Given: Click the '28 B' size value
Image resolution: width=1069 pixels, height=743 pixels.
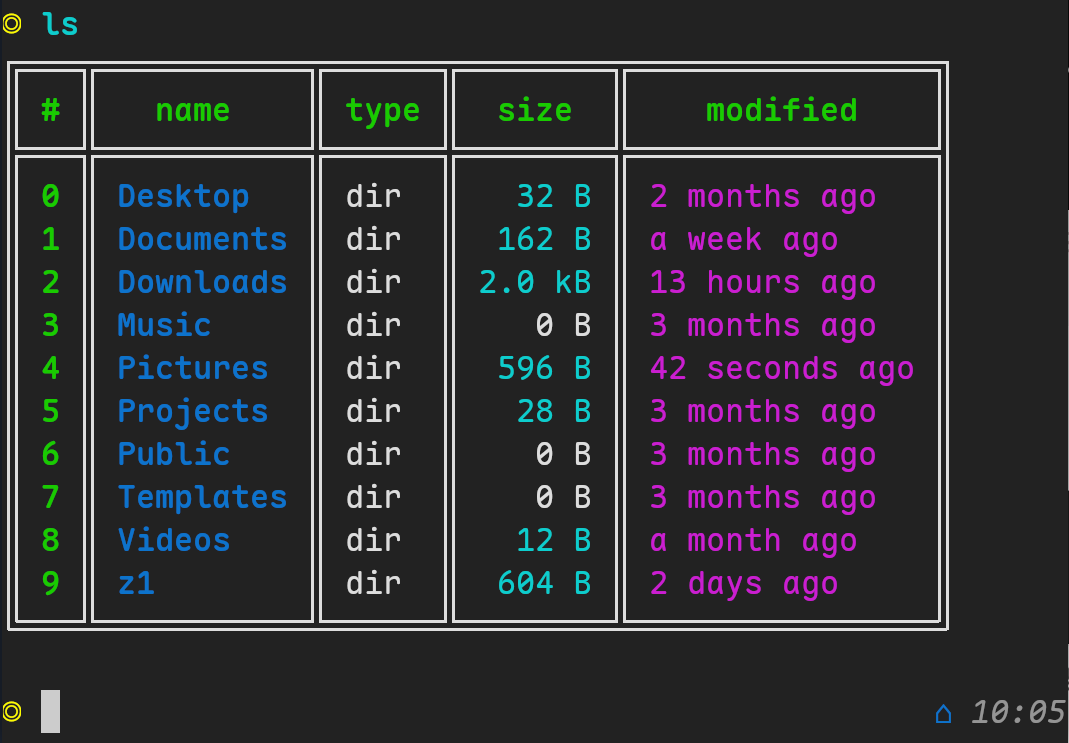Looking at the screenshot, I should point(554,411).
